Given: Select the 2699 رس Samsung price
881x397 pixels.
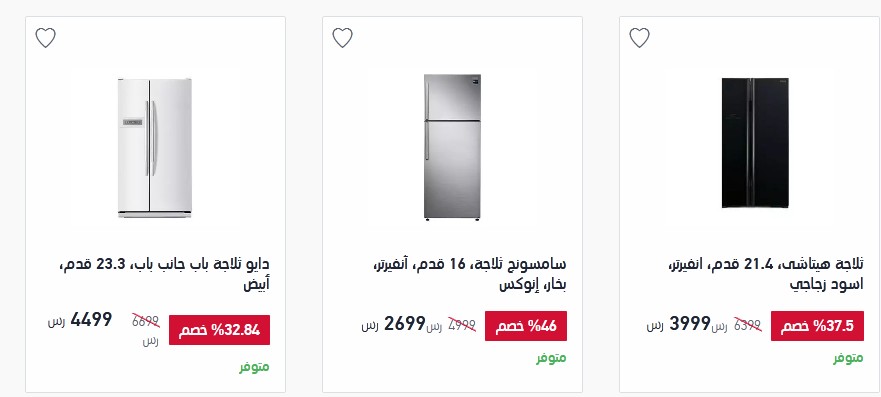Looking at the screenshot, I should pyautogui.click(x=393, y=324).
